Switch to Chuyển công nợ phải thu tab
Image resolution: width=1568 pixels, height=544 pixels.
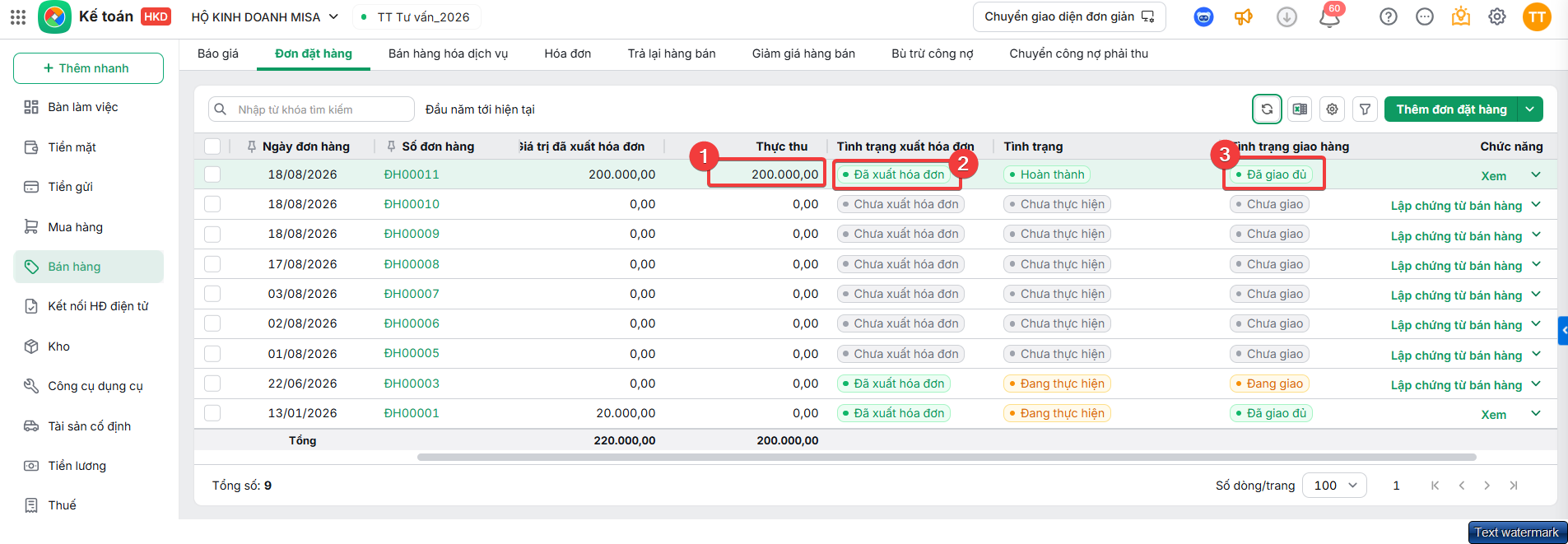point(1078,53)
